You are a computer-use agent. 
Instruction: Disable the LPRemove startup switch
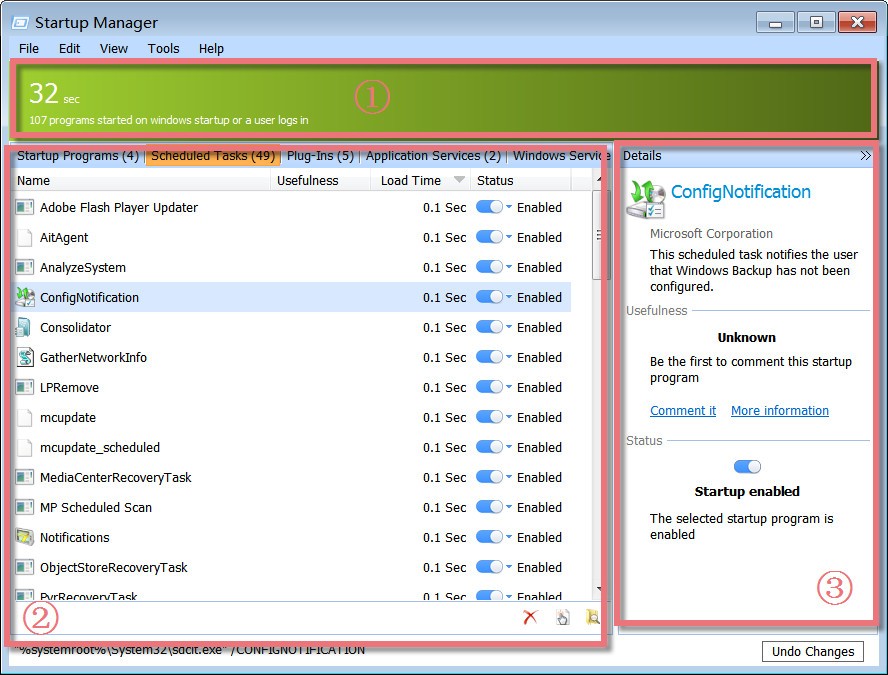(x=489, y=387)
